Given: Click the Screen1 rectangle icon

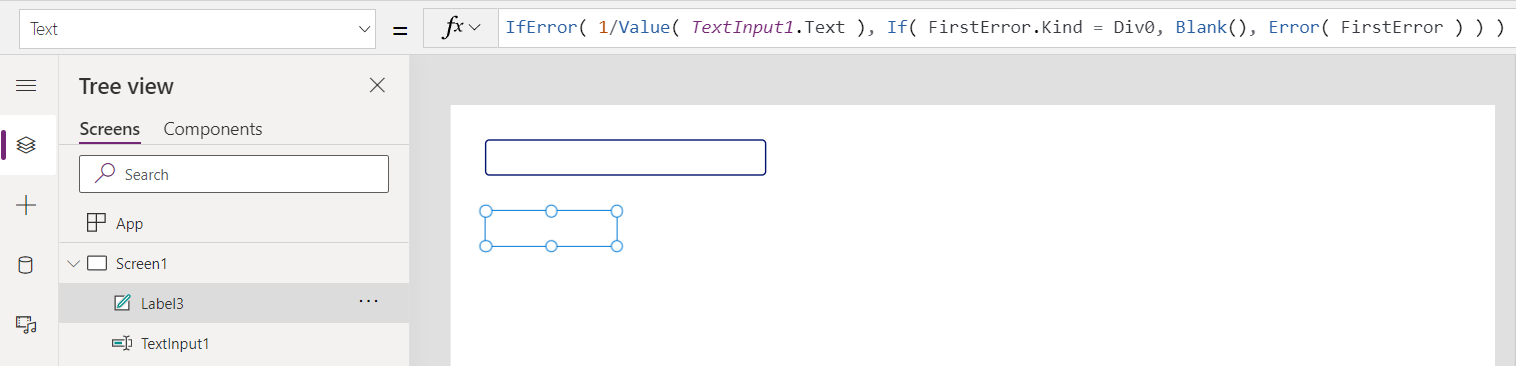Looking at the screenshot, I should [x=96, y=263].
